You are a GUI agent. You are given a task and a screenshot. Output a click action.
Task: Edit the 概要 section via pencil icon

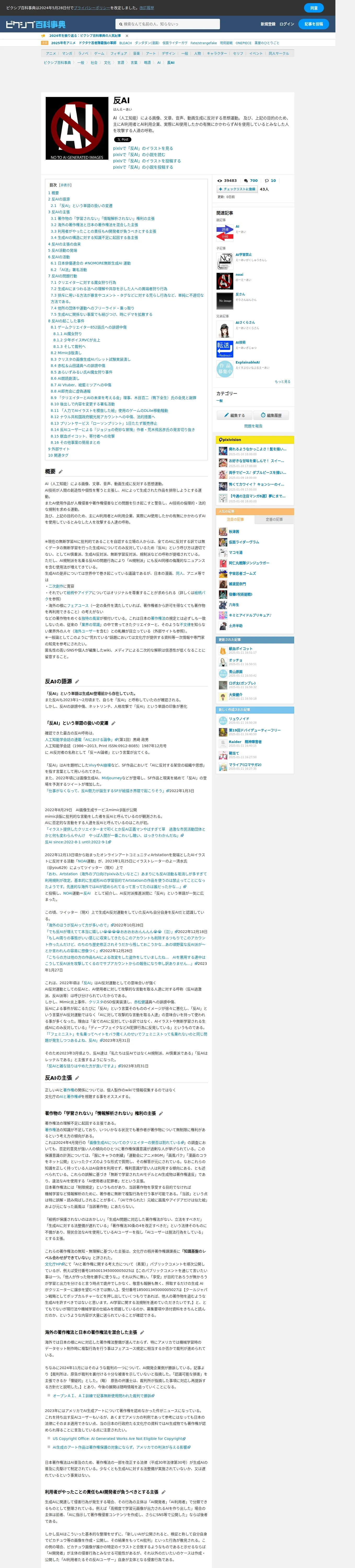click(x=61, y=472)
